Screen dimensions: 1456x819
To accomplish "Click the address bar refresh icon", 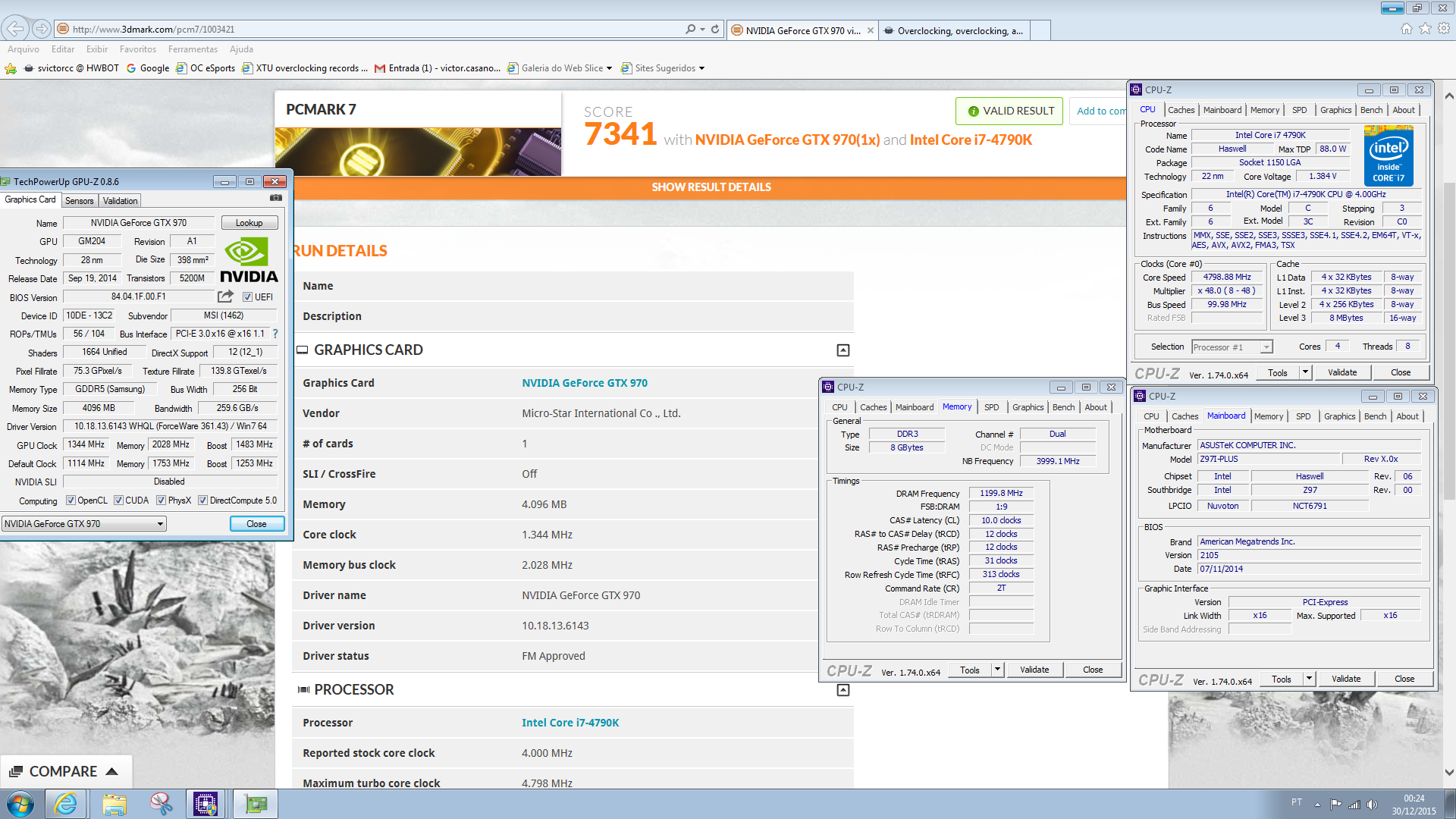I will pyautogui.click(x=715, y=29).
